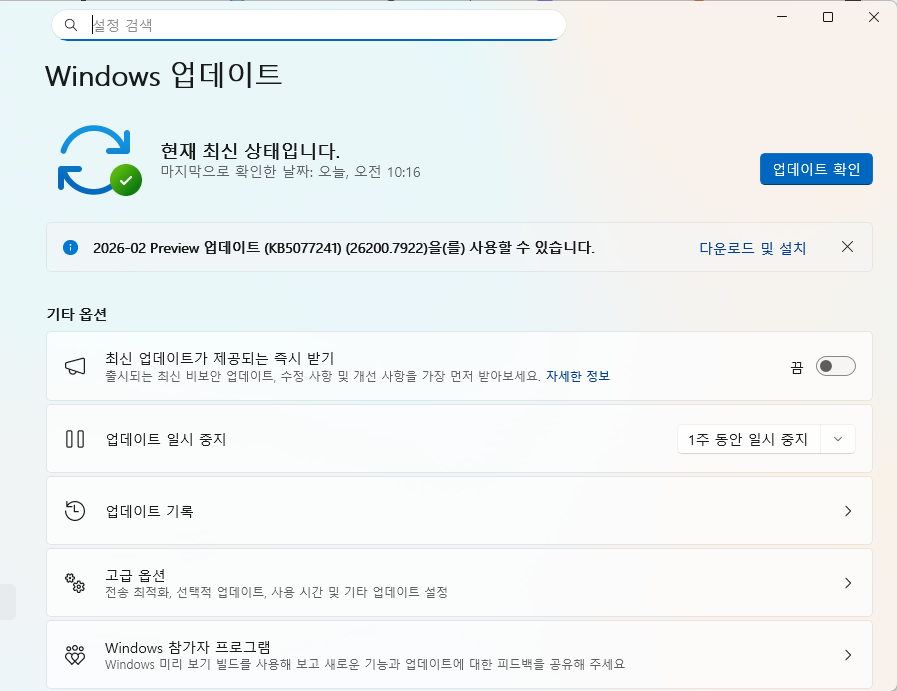Click the Windows 미리 보기 빌드 description text

[x=365, y=664]
